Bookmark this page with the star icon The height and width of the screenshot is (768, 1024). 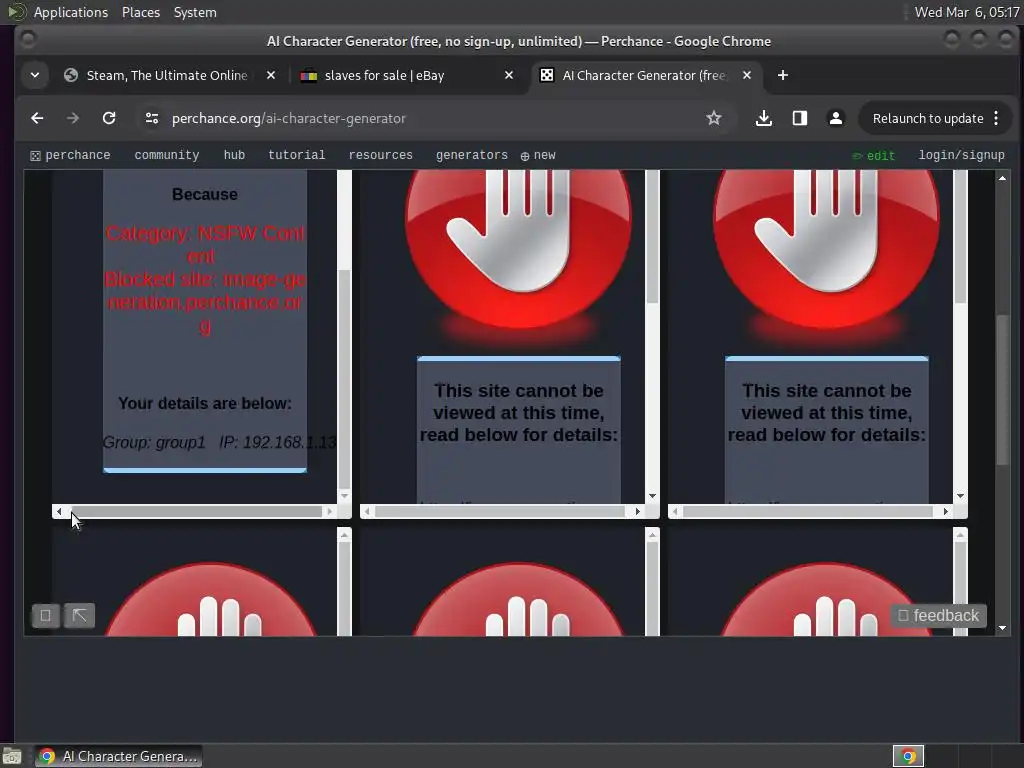[714, 118]
